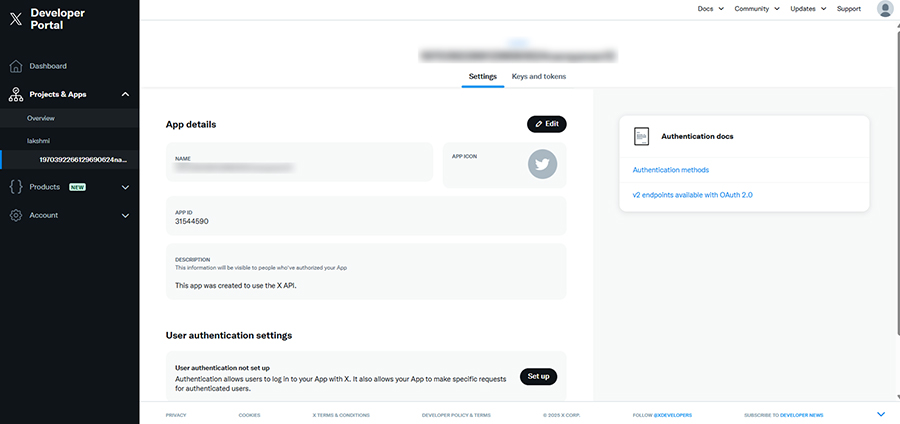
Task: Switch to the Keys and tokens tab
Action: [x=539, y=76]
